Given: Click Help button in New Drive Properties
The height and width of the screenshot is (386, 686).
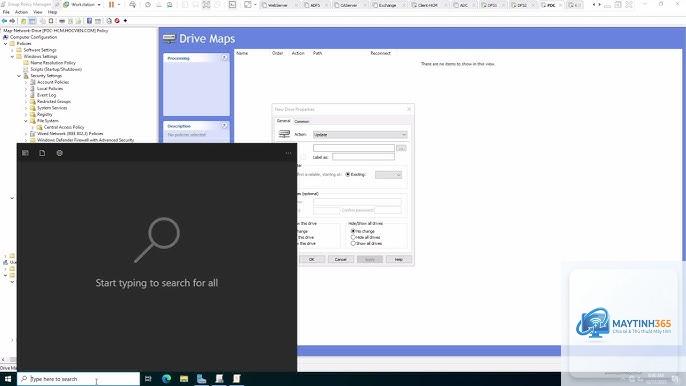Looking at the screenshot, I should click(x=399, y=260).
